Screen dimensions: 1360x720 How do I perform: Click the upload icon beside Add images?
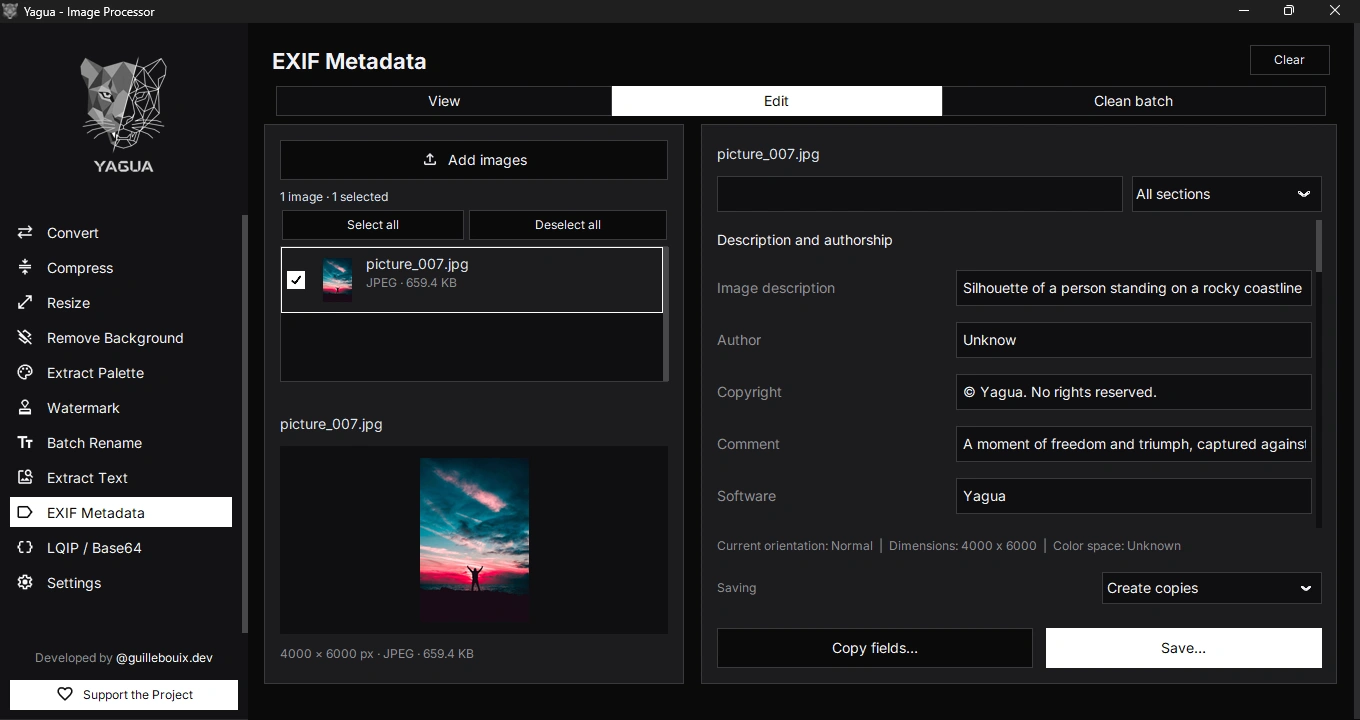tap(430, 160)
